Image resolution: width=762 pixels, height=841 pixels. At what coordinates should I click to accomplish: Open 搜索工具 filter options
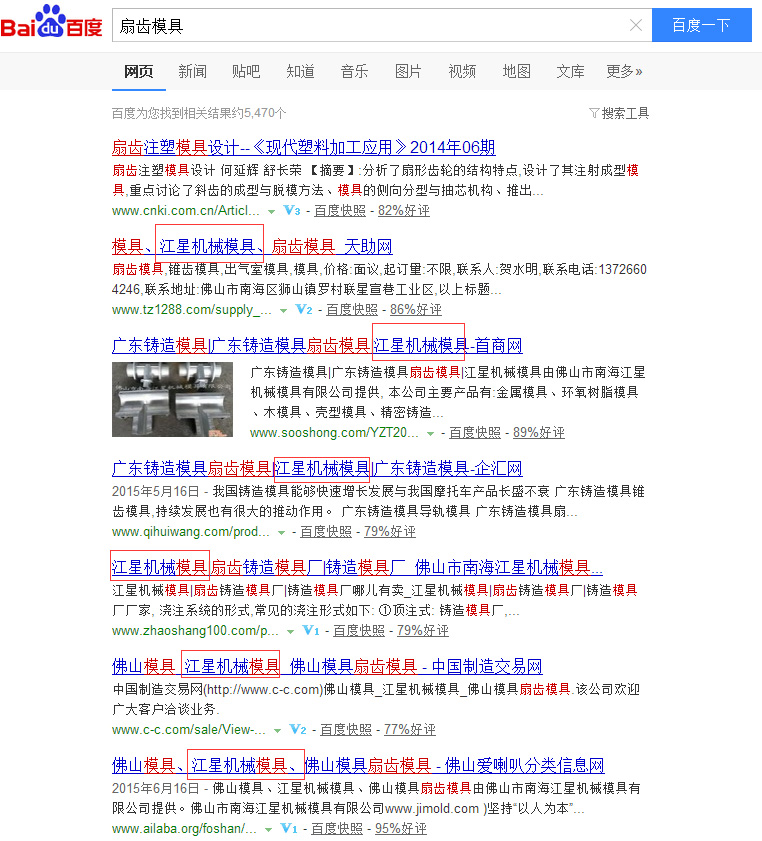click(x=619, y=113)
